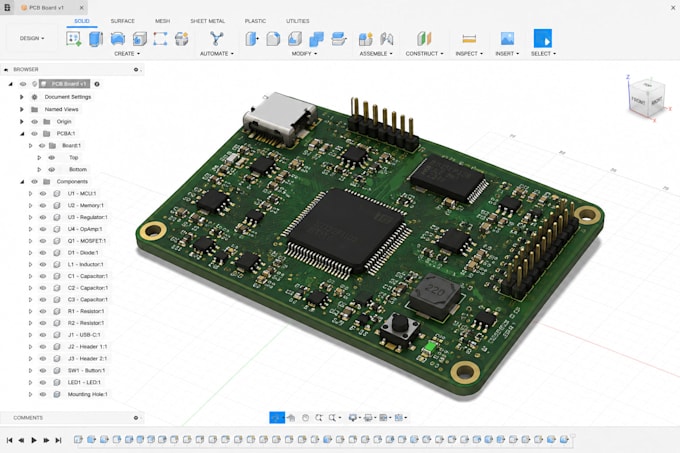
Task: Click the Offset Face tool icon
Action: pyautogui.click(x=338, y=39)
